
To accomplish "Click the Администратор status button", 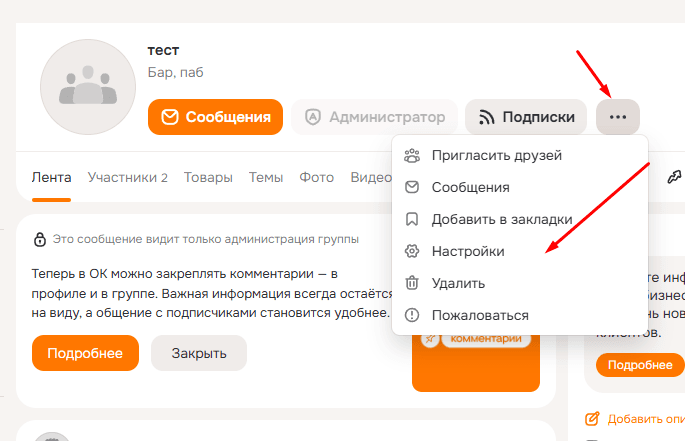I will coord(374,117).
